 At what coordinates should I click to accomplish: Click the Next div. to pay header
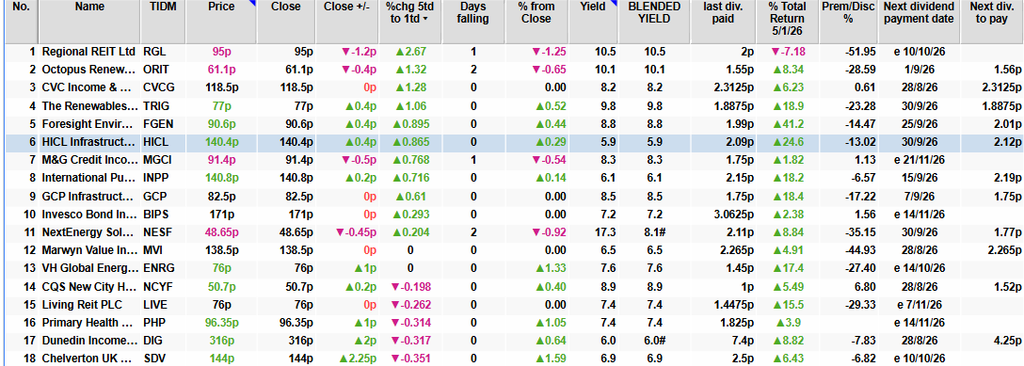(992, 22)
